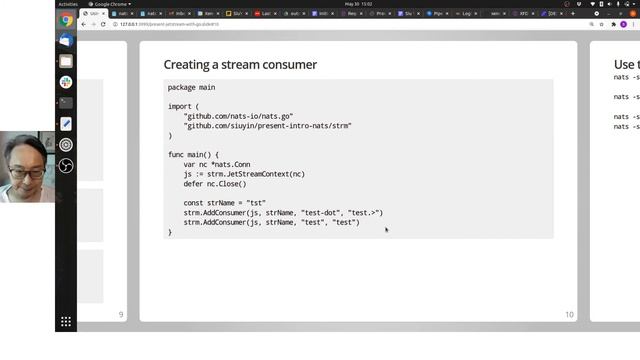Close the 'Siu' tab with yellow icon
The height and width of the screenshot is (360, 640).
click(246, 13)
